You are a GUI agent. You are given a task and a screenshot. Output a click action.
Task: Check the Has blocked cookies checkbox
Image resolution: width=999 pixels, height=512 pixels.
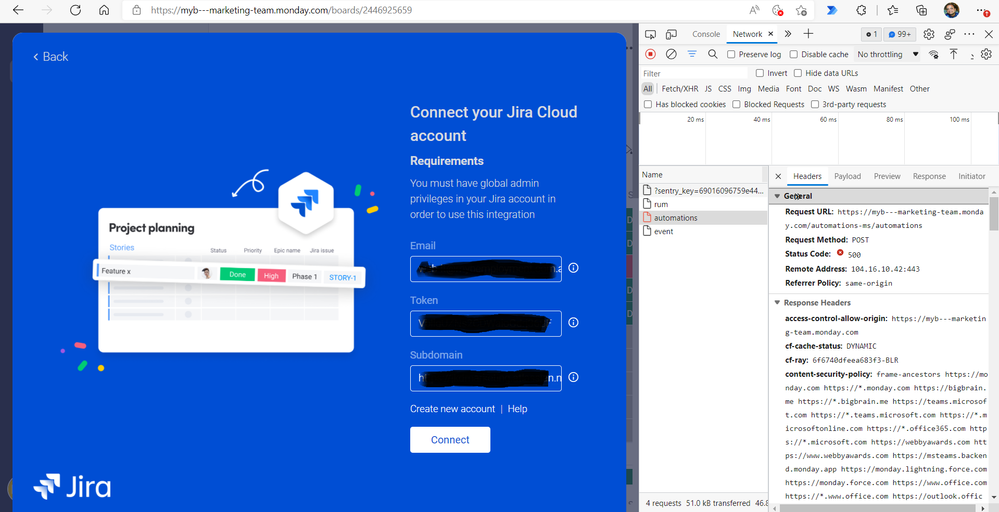(648, 104)
